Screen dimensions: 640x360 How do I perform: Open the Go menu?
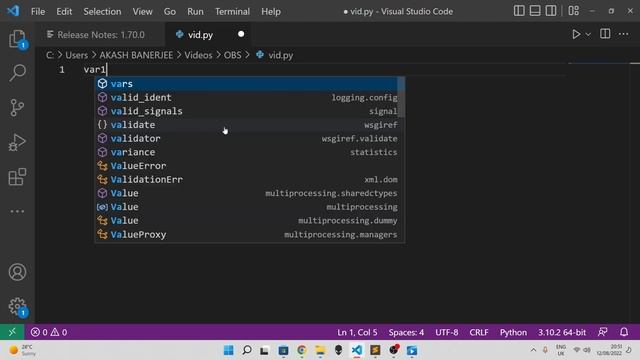[x=170, y=11]
